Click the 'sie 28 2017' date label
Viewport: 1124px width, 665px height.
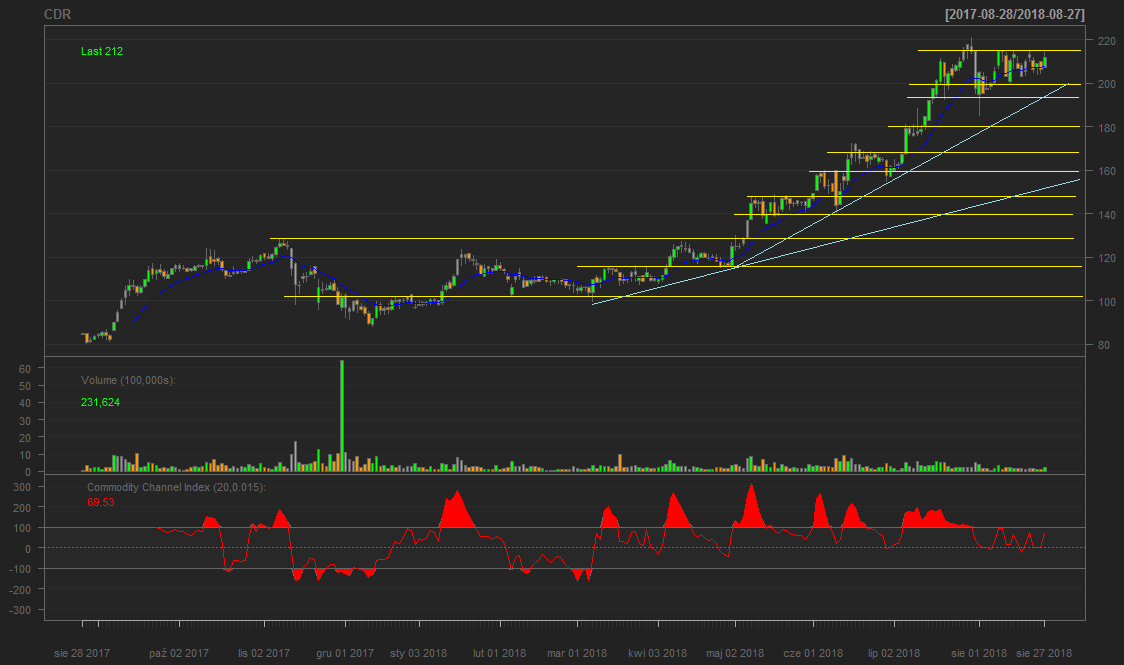pyautogui.click(x=82, y=653)
